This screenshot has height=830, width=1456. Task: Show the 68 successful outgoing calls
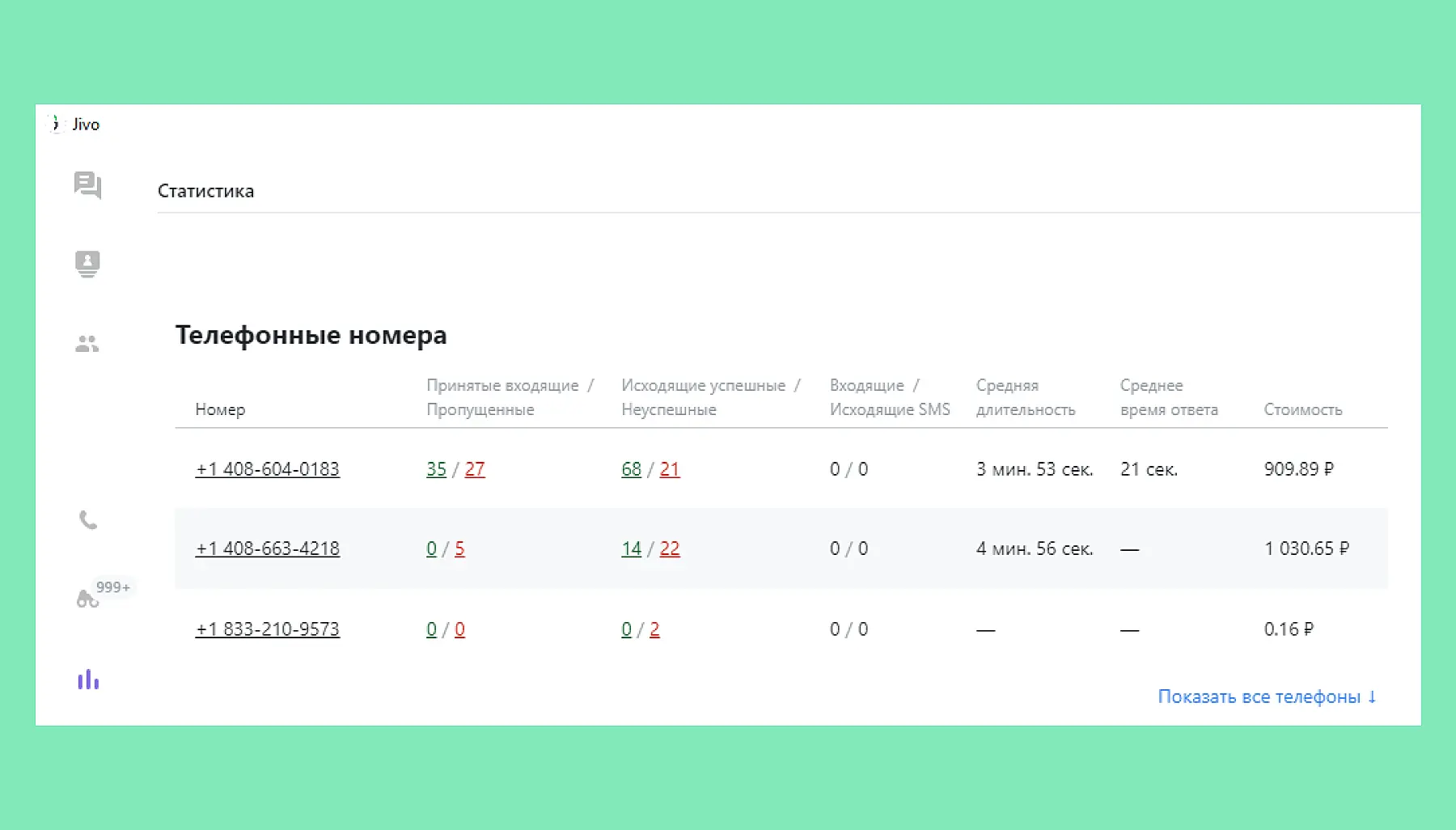(631, 469)
